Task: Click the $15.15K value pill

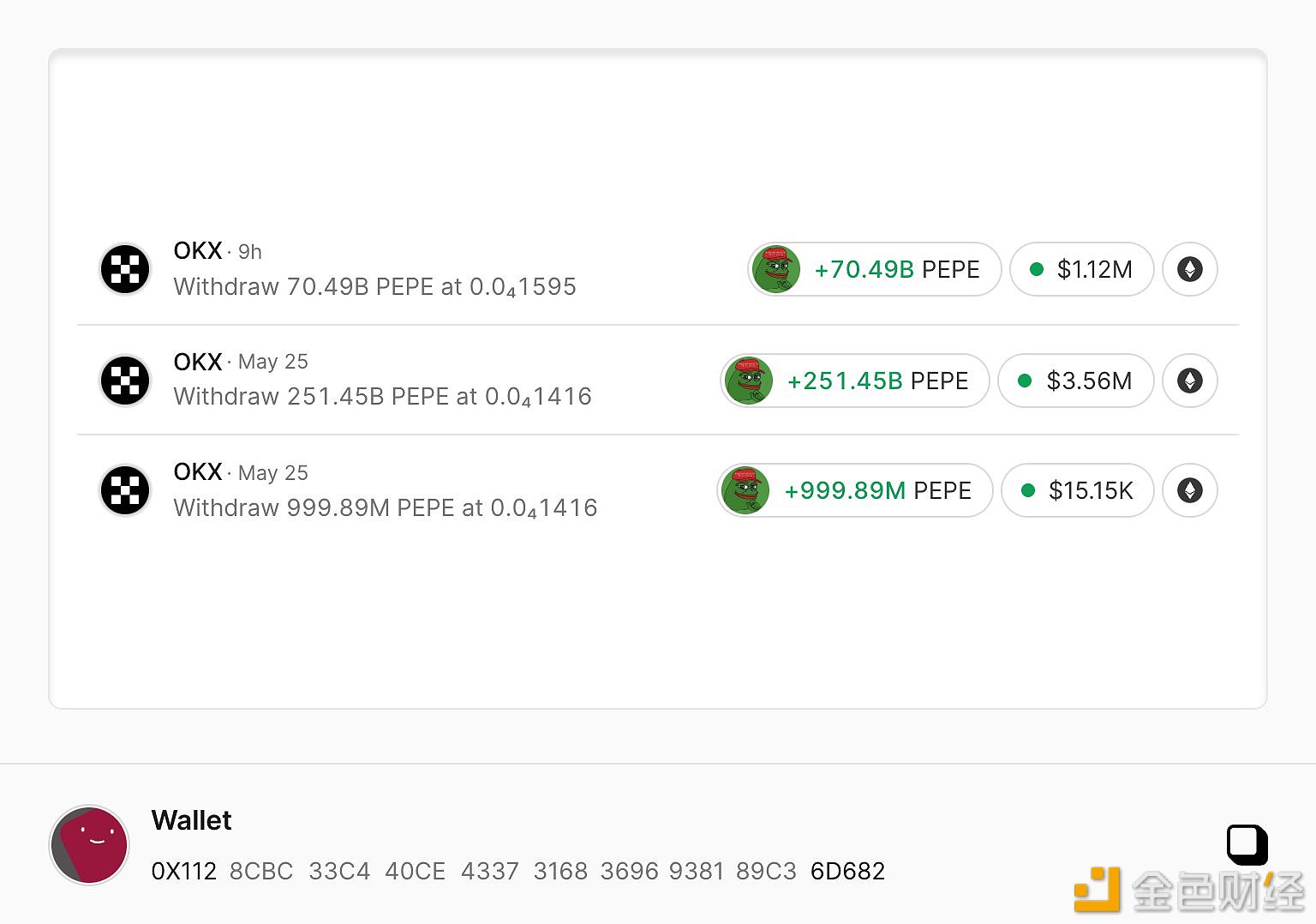Action: coord(1077,490)
